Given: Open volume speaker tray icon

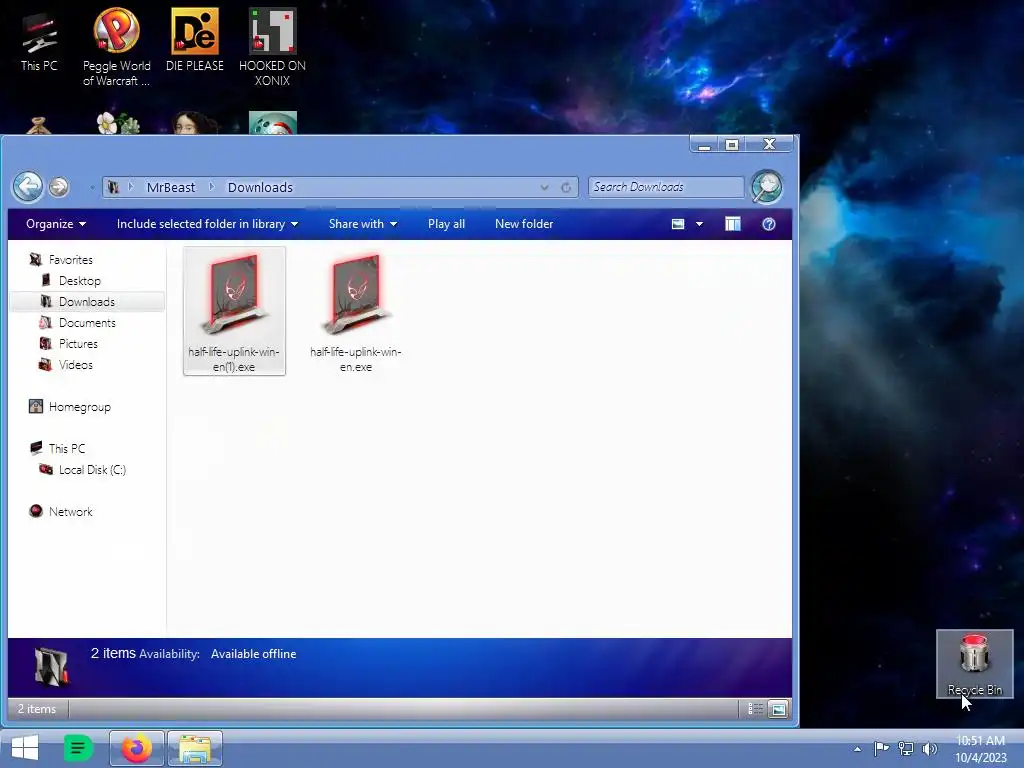Looking at the screenshot, I should [929, 748].
